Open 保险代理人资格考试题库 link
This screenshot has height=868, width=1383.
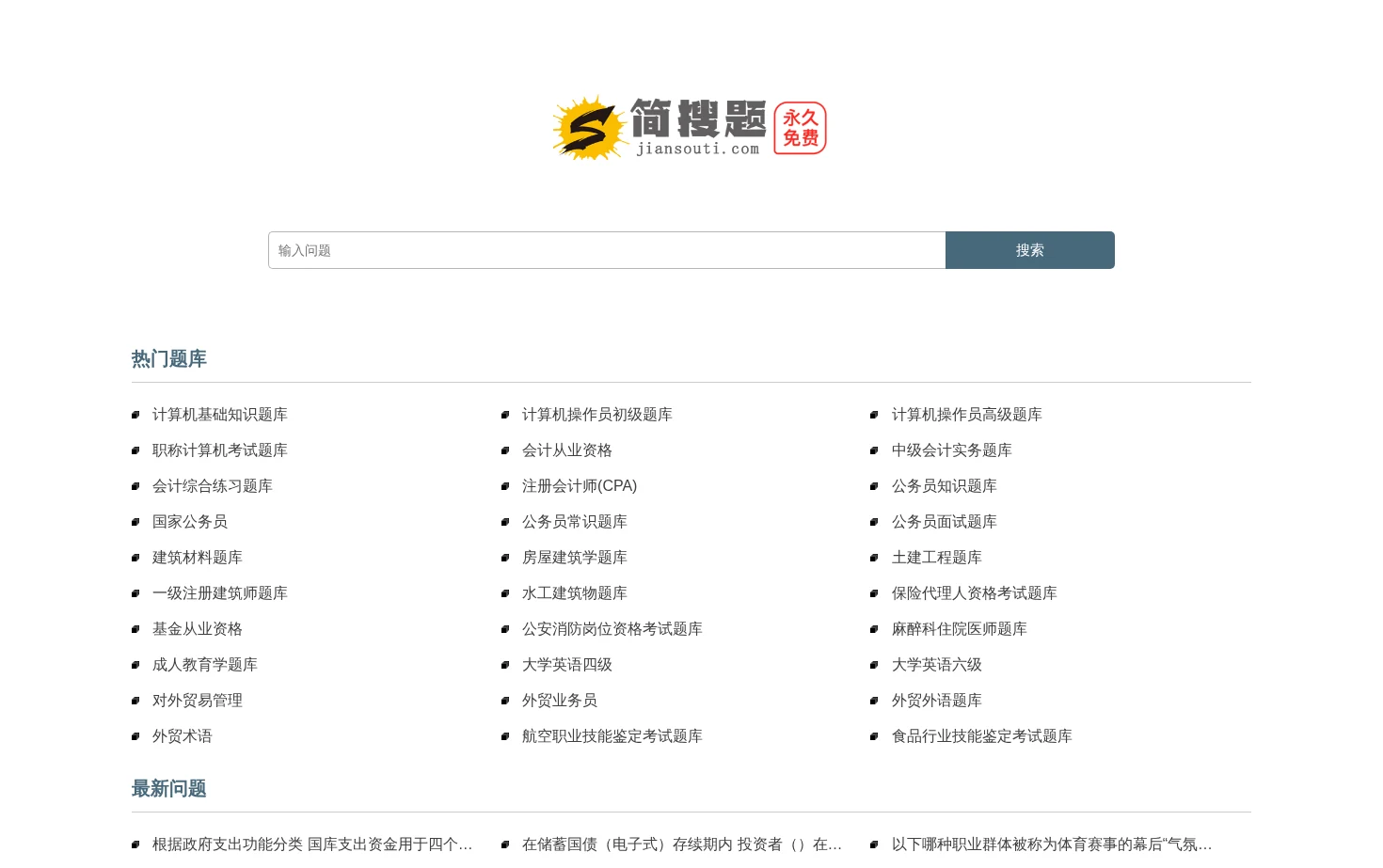point(975,593)
